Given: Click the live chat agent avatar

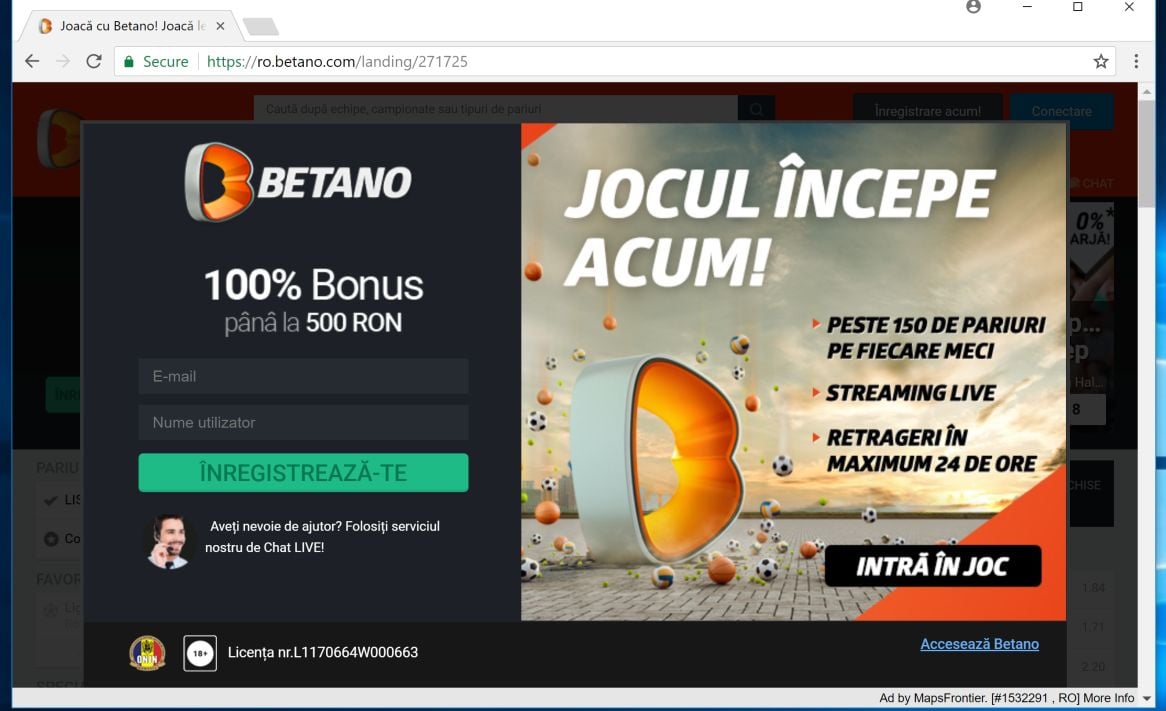Looking at the screenshot, I should [169, 541].
